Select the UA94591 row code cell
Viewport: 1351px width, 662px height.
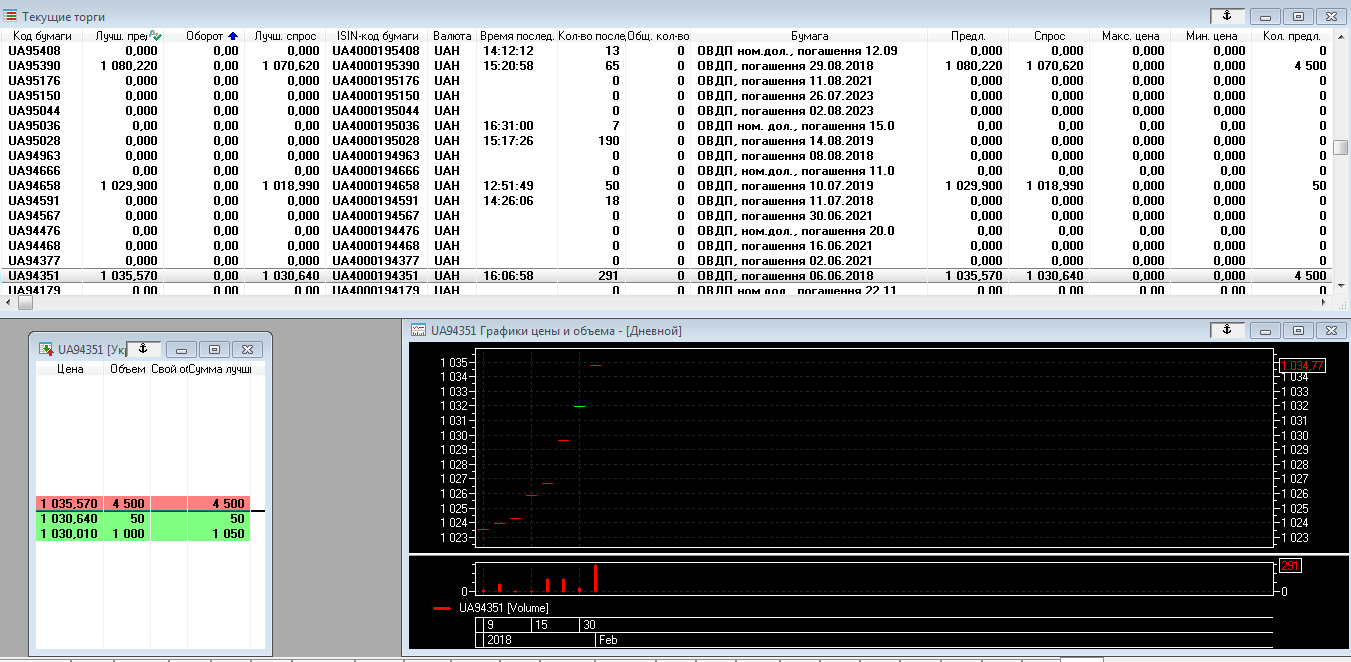34,200
